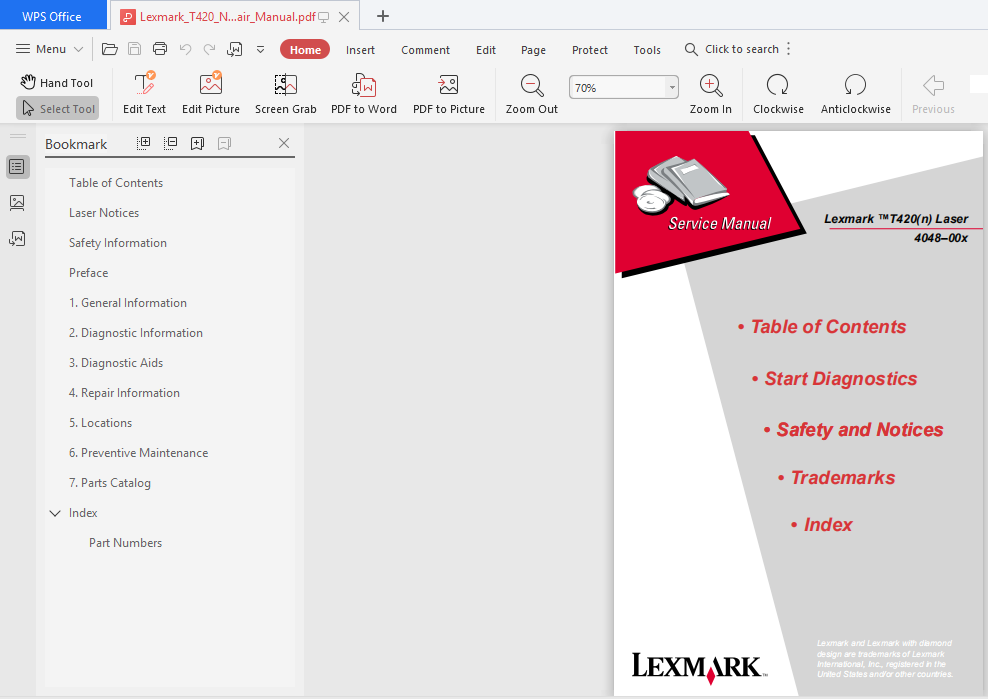This screenshot has height=699, width=988.
Task: Jump to Safety Information bookmark
Action: coord(118,243)
